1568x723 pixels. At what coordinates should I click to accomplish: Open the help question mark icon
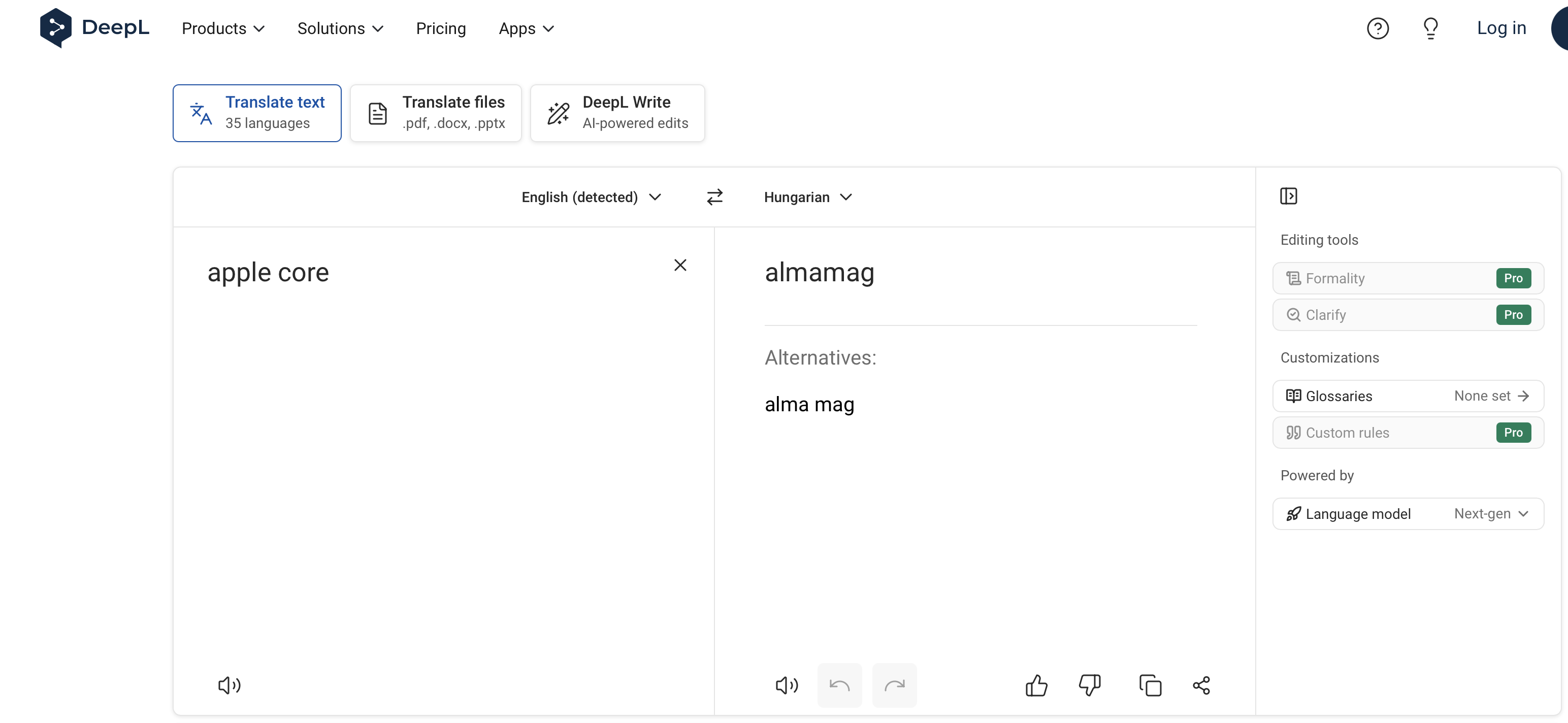coord(1378,28)
